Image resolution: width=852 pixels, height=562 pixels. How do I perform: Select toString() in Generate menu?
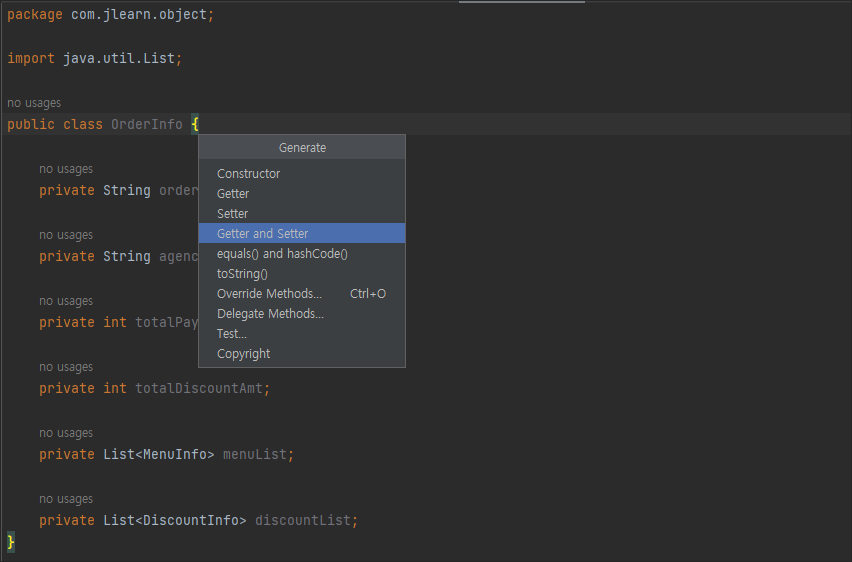tap(302, 273)
